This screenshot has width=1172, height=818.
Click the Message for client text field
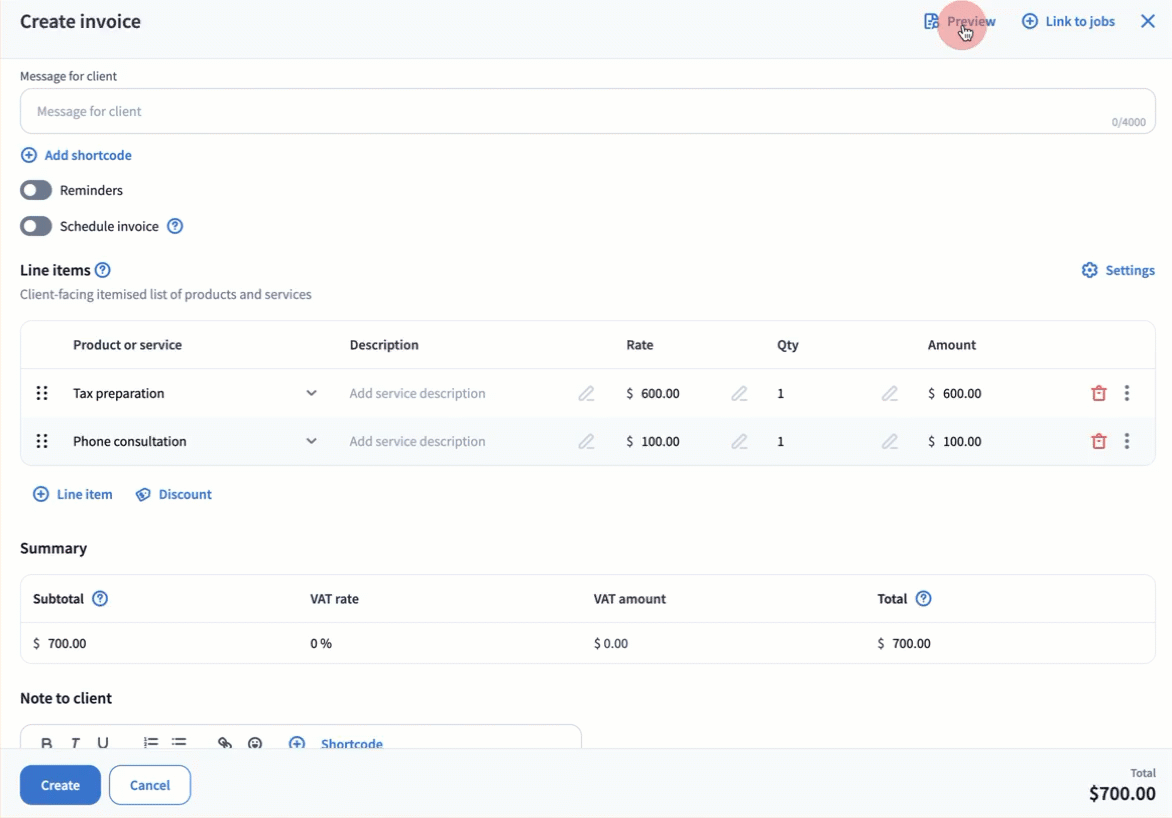point(560,111)
